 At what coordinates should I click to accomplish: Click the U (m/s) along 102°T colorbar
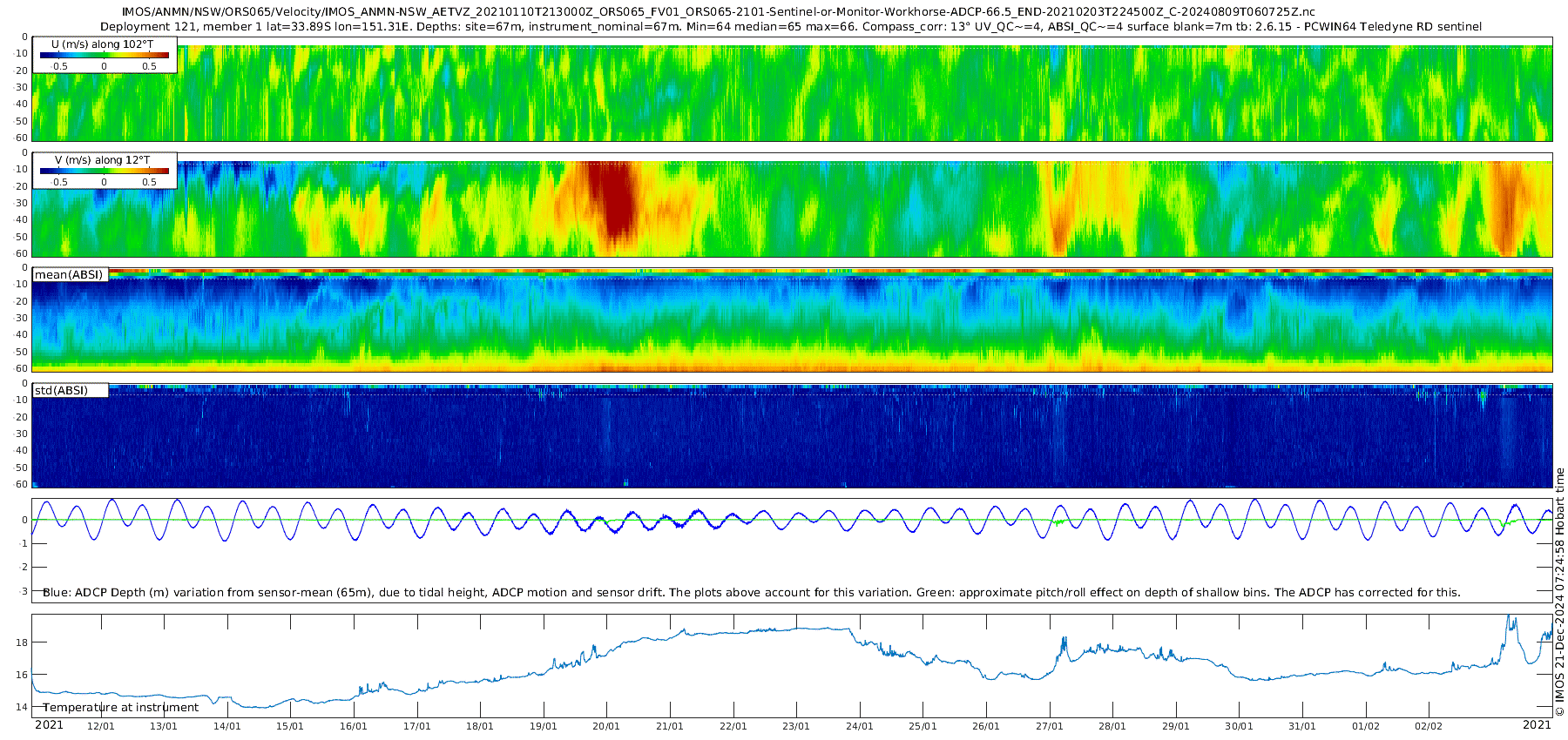[x=105, y=55]
